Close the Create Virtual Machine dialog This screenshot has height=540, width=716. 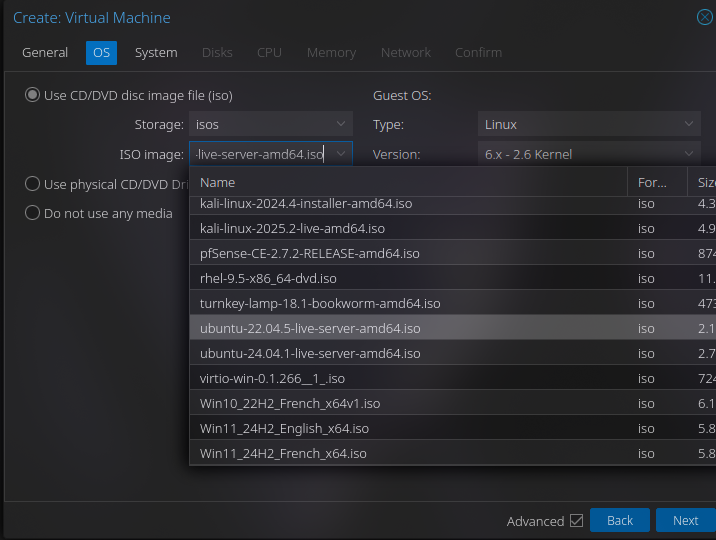tap(705, 17)
